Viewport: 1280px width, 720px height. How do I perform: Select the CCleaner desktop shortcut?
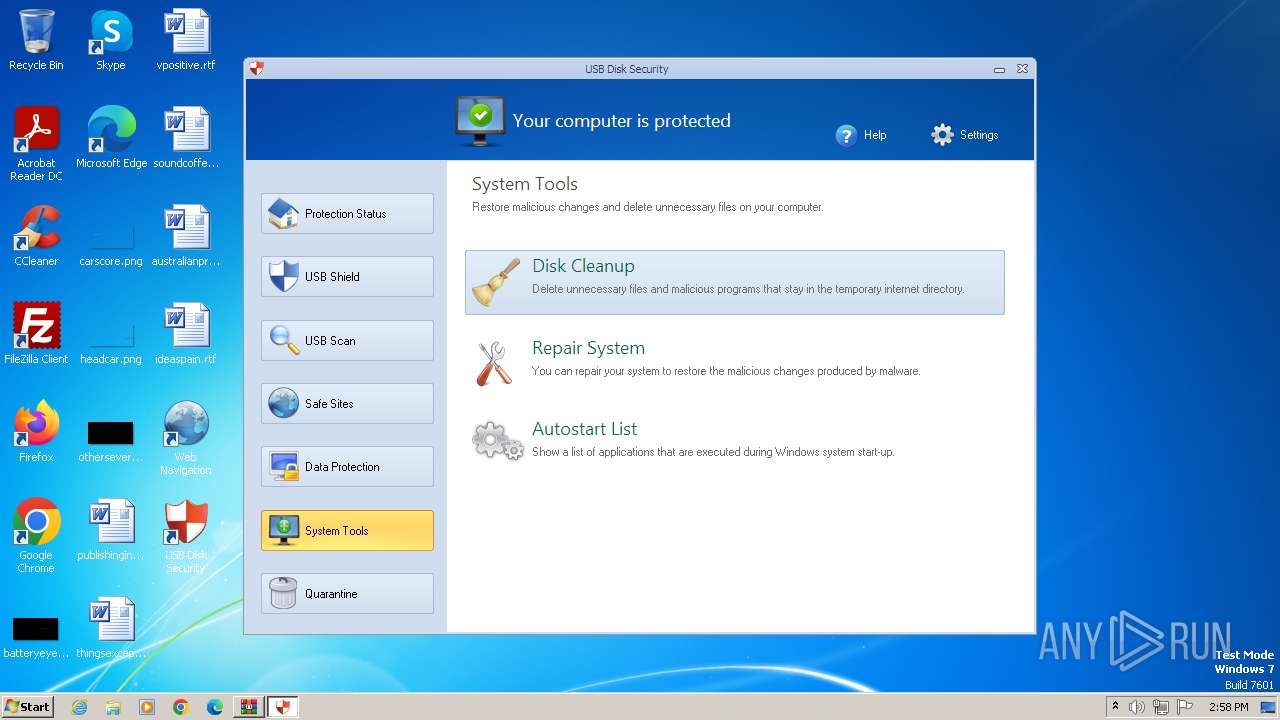[36, 236]
